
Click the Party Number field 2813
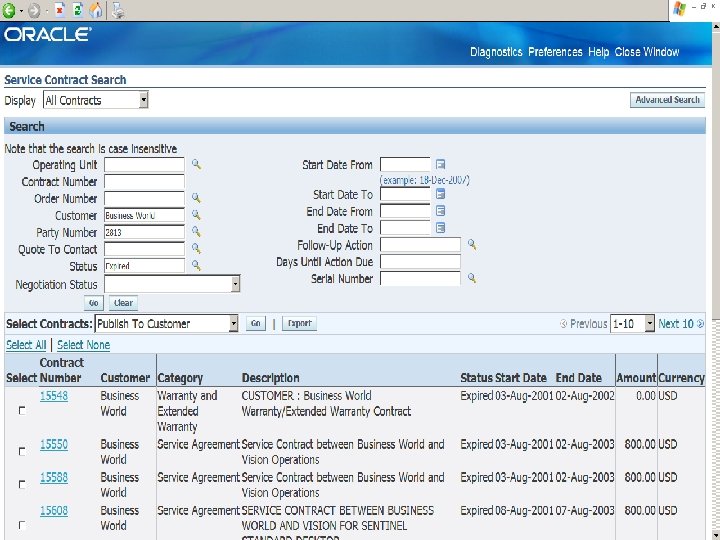click(144, 232)
